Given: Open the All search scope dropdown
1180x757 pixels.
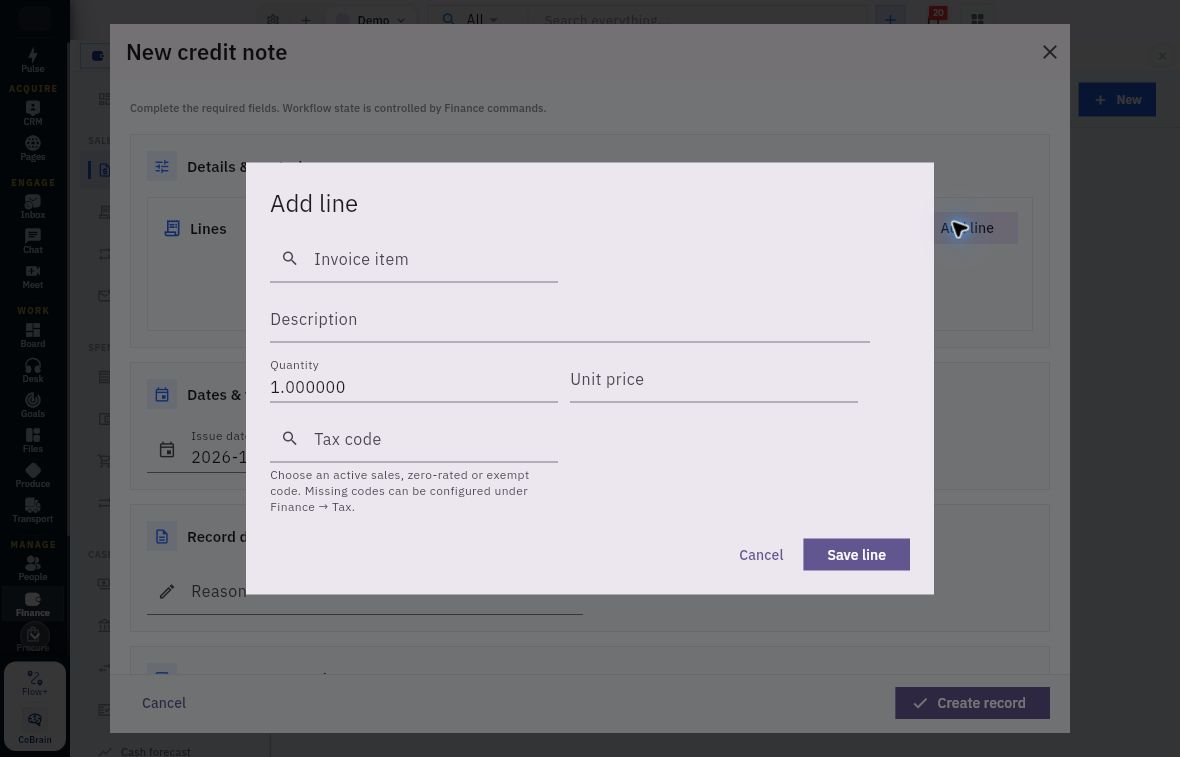Looking at the screenshot, I should pyautogui.click(x=470, y=20).
